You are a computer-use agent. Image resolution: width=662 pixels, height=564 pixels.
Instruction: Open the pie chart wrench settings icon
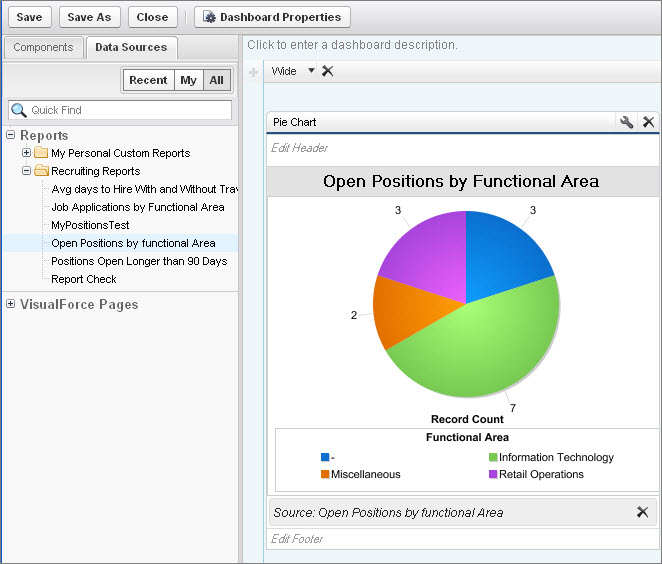coord(627,122)
